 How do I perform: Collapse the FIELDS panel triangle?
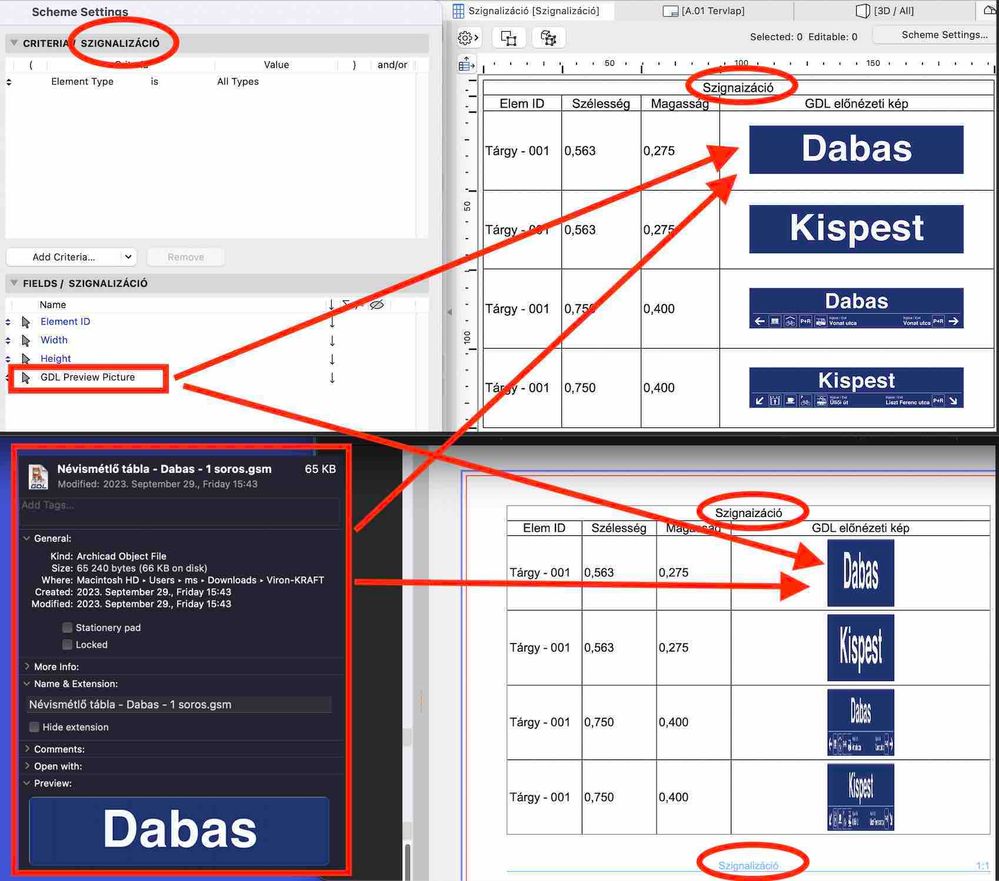tap(13, 283)
